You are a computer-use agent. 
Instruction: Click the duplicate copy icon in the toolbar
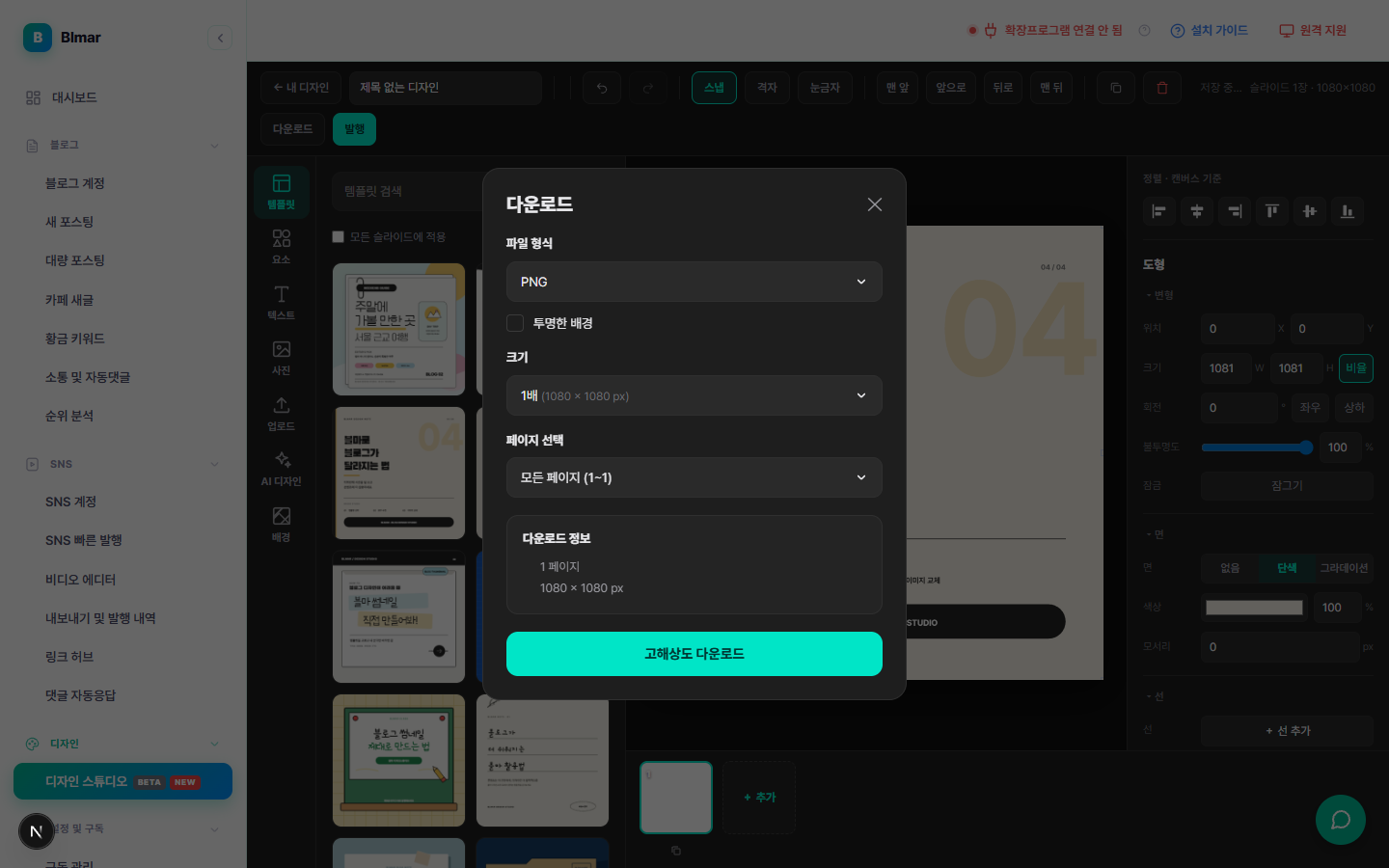coord(1116,88)
